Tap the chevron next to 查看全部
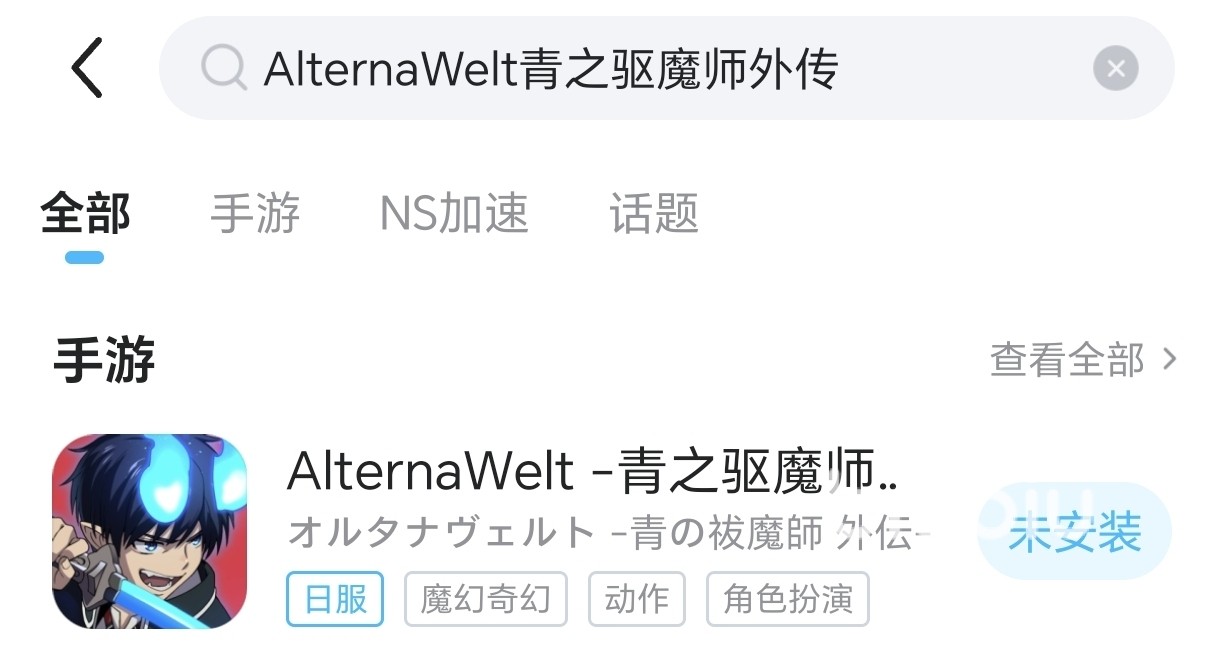1224x668 pixels. [x=1170, y=359]
